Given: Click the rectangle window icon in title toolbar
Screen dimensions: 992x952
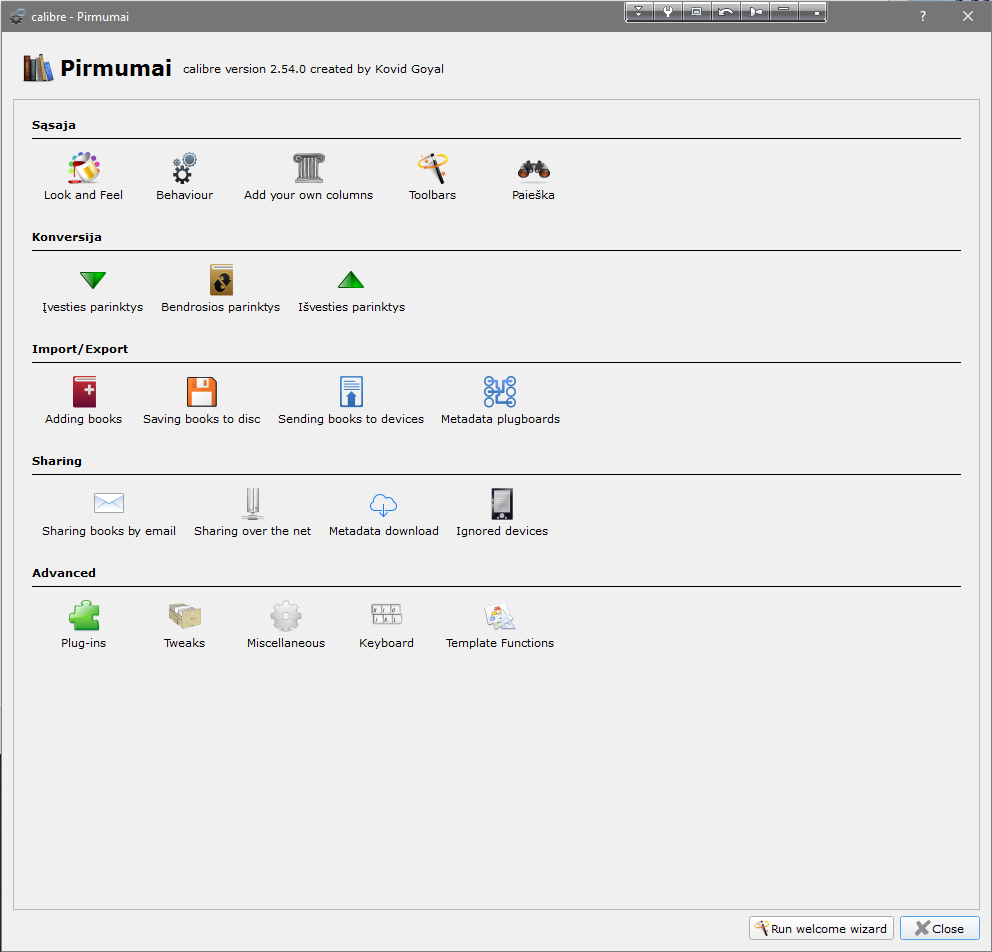Looking at the screenshot, I should [697, 11].
